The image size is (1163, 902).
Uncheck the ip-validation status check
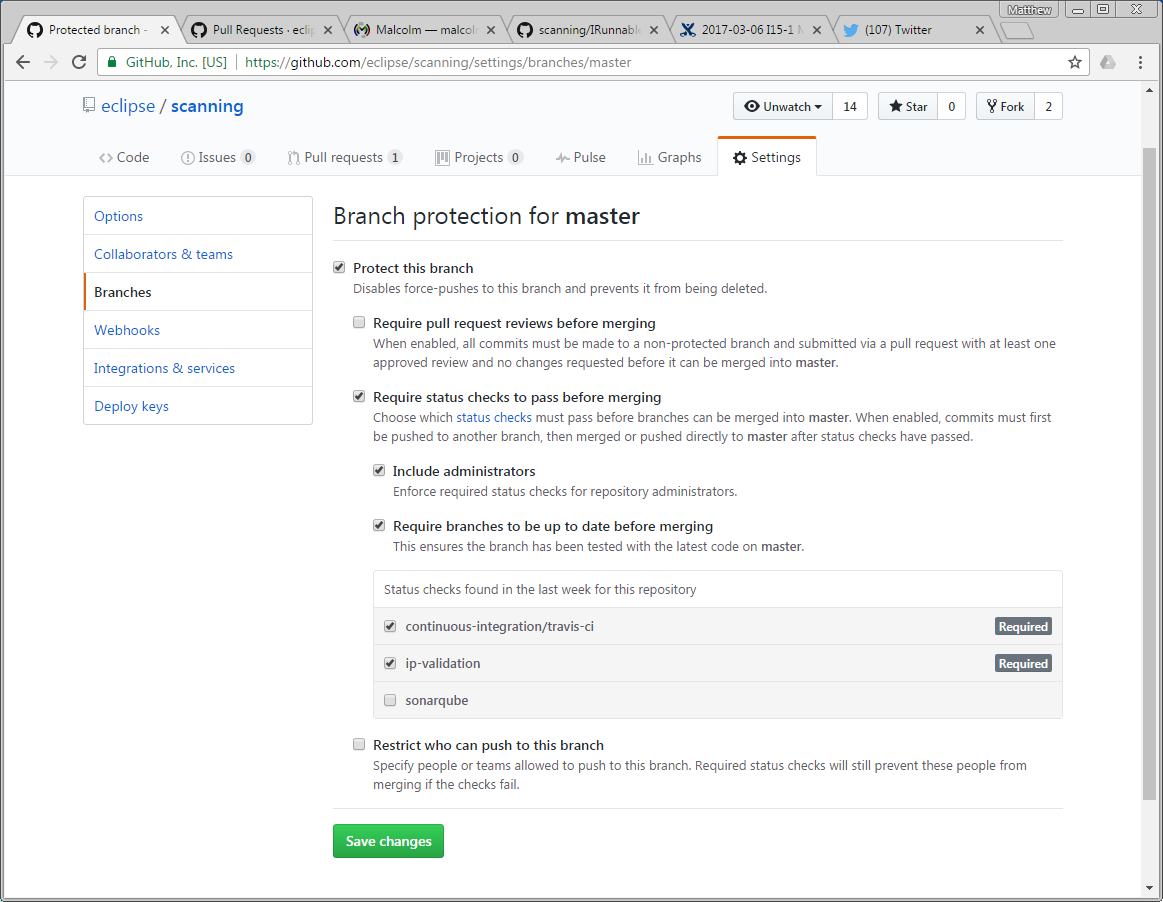pyautogui.click(x=390, y=663)
